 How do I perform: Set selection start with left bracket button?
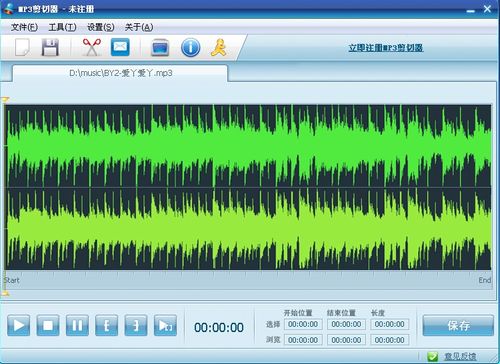click(107, 325)
